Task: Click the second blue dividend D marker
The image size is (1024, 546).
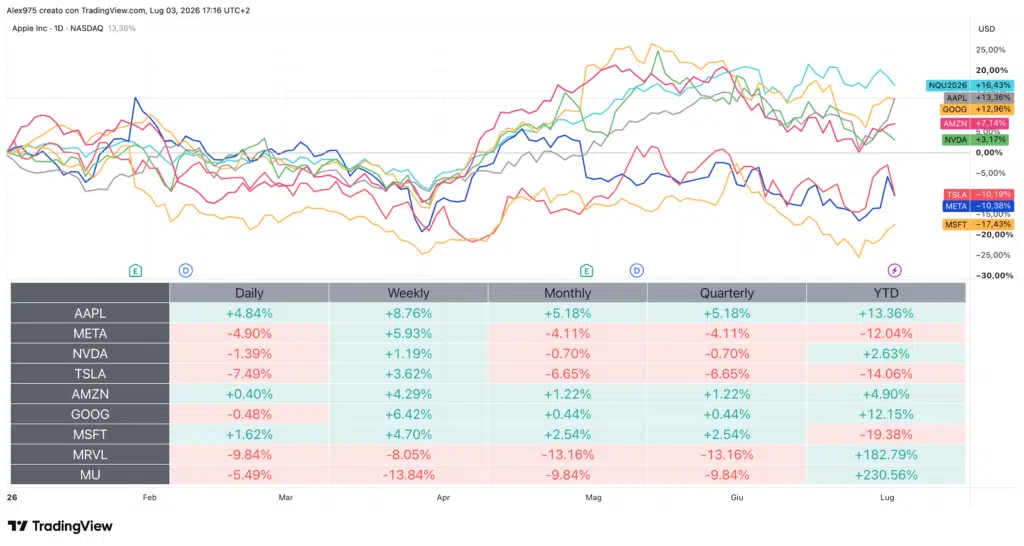Action: click(x=637, y=270)
